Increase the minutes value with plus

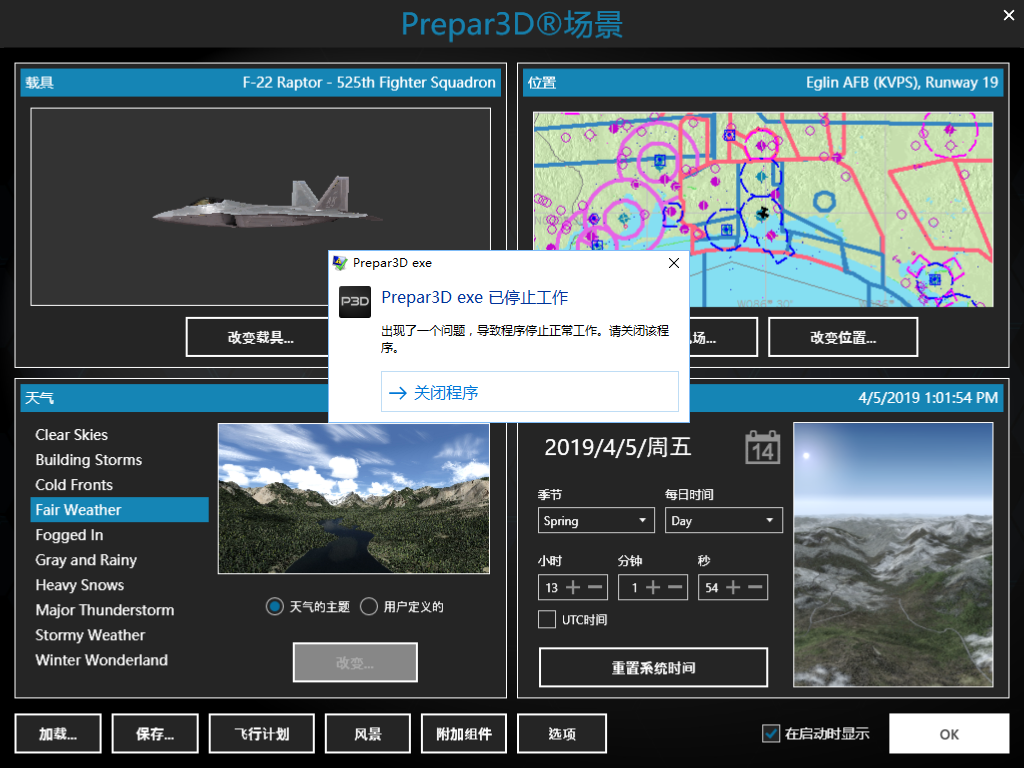pos(653,588)
